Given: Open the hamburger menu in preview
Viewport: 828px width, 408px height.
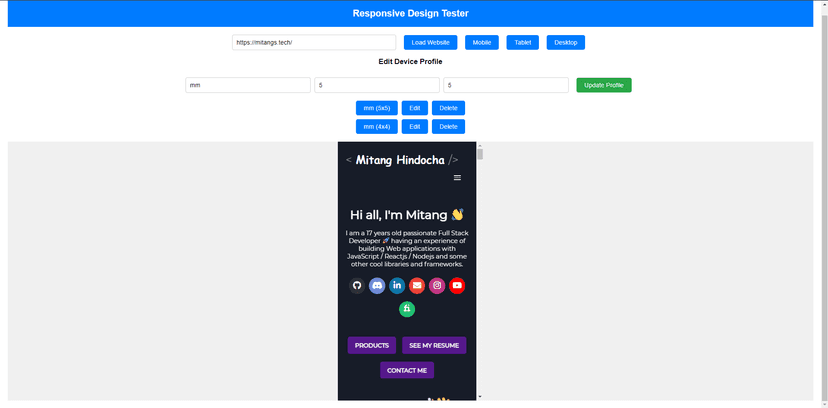Looking at the screenshot, I should point(457,178).
